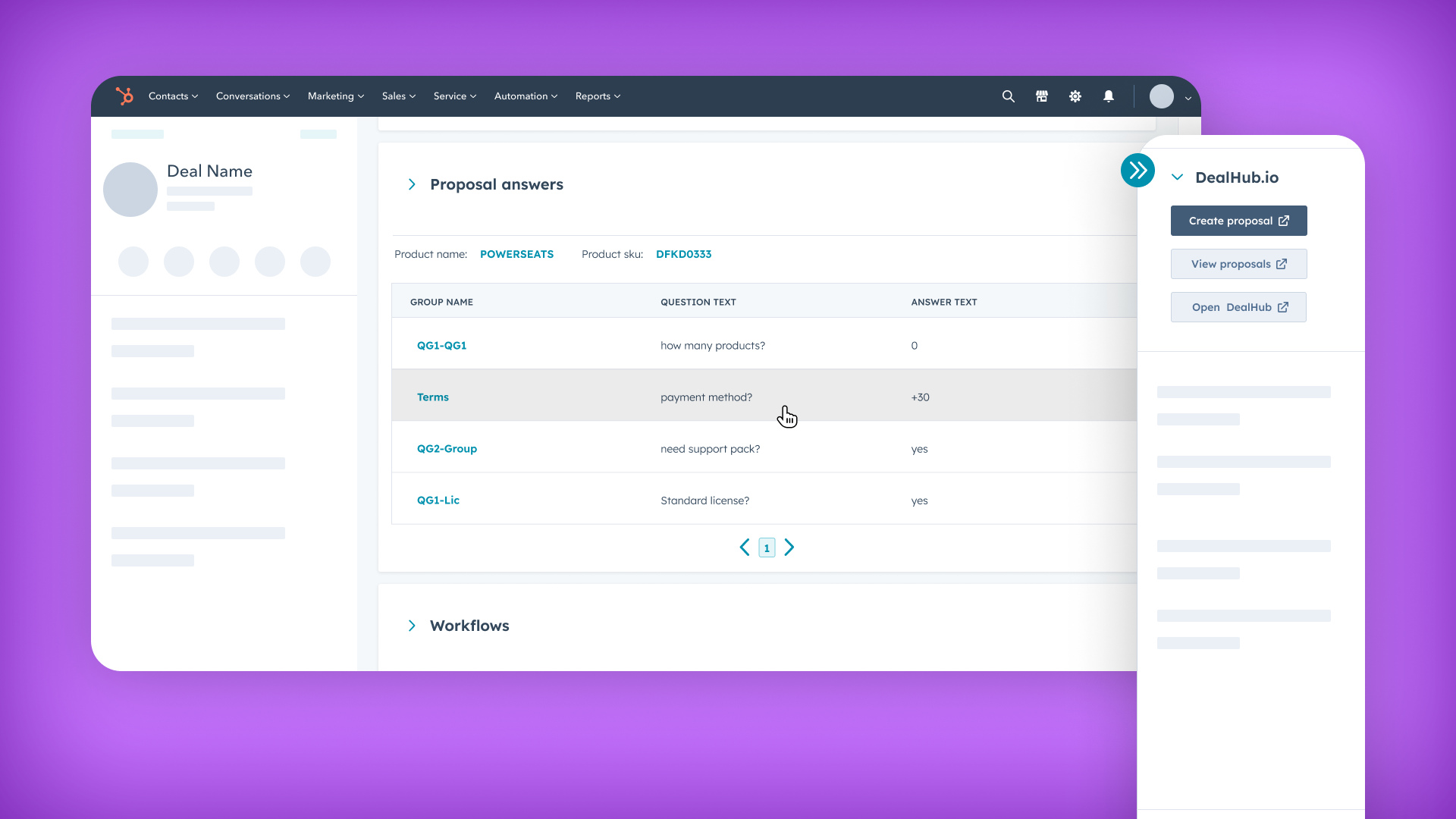The width and height of the screenshot is (1456, 819).
Task: Open the Contacts menu
Action: pyautogui.click(x=173, y=96)
